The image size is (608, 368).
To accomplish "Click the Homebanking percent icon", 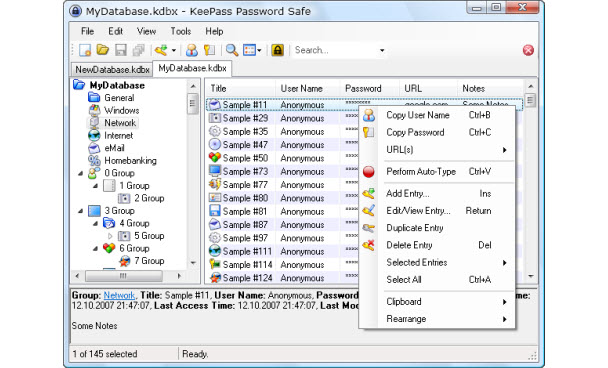I will coord(94,160).
